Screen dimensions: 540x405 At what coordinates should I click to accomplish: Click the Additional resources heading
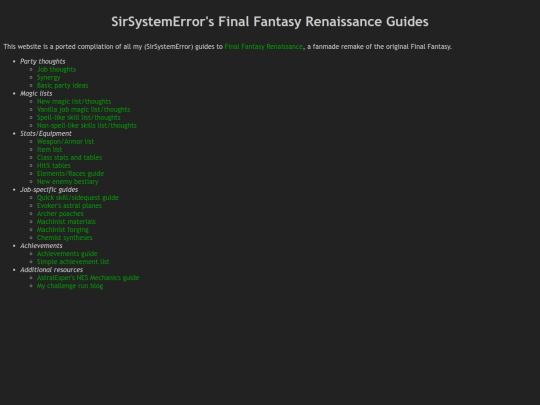[x=51, y=270]
